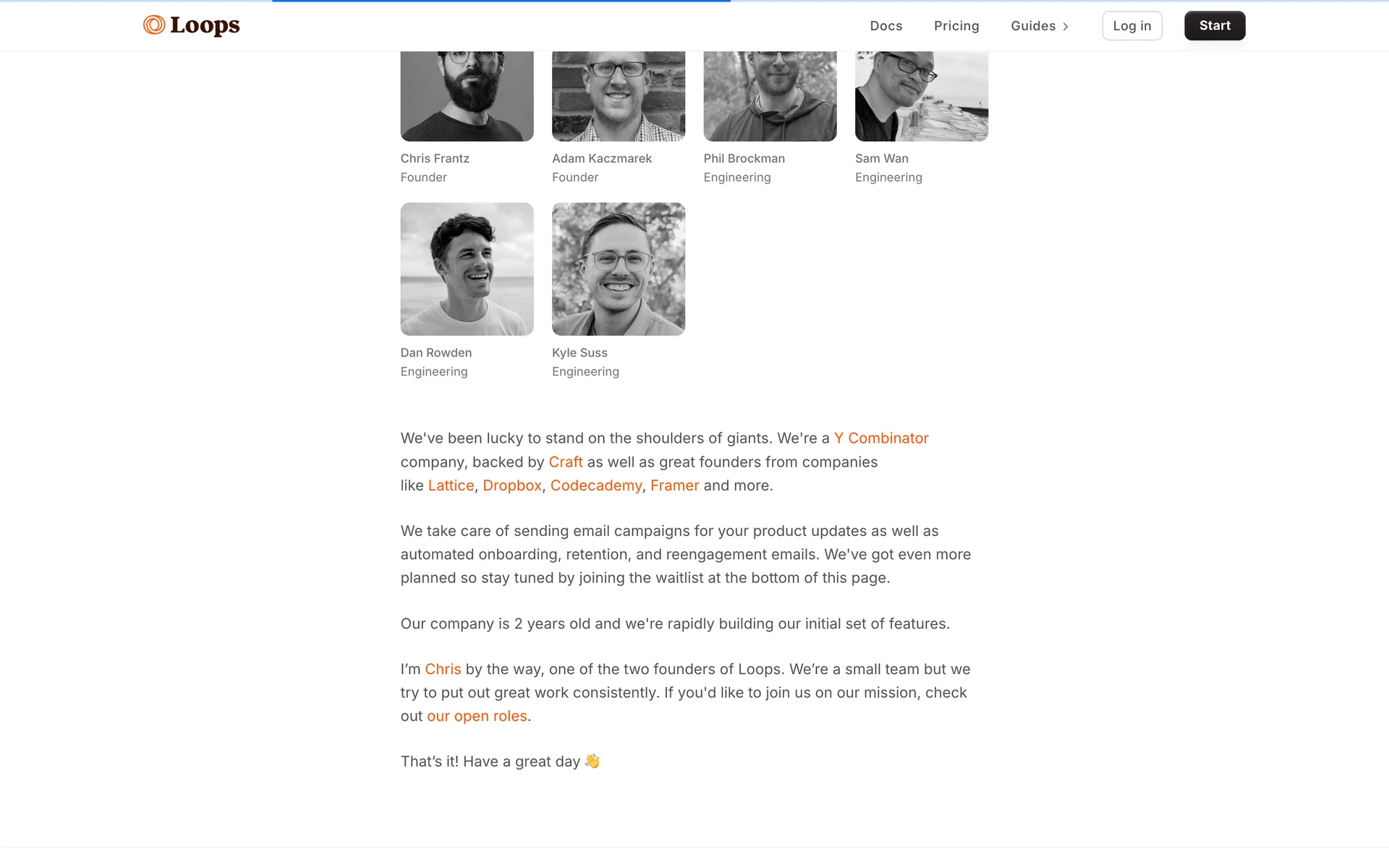Open the Craft link

(x=566, y=462)
